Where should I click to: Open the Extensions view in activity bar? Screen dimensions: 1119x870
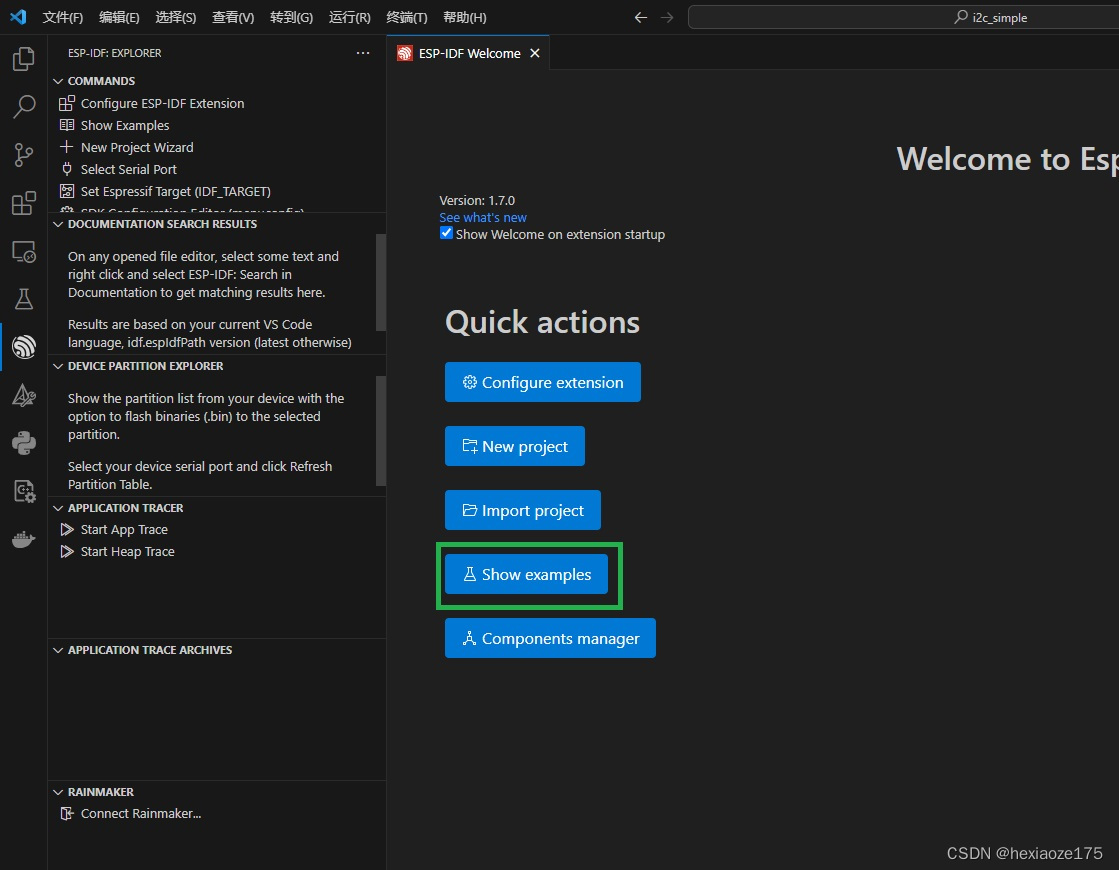click(x=24, y=203)
